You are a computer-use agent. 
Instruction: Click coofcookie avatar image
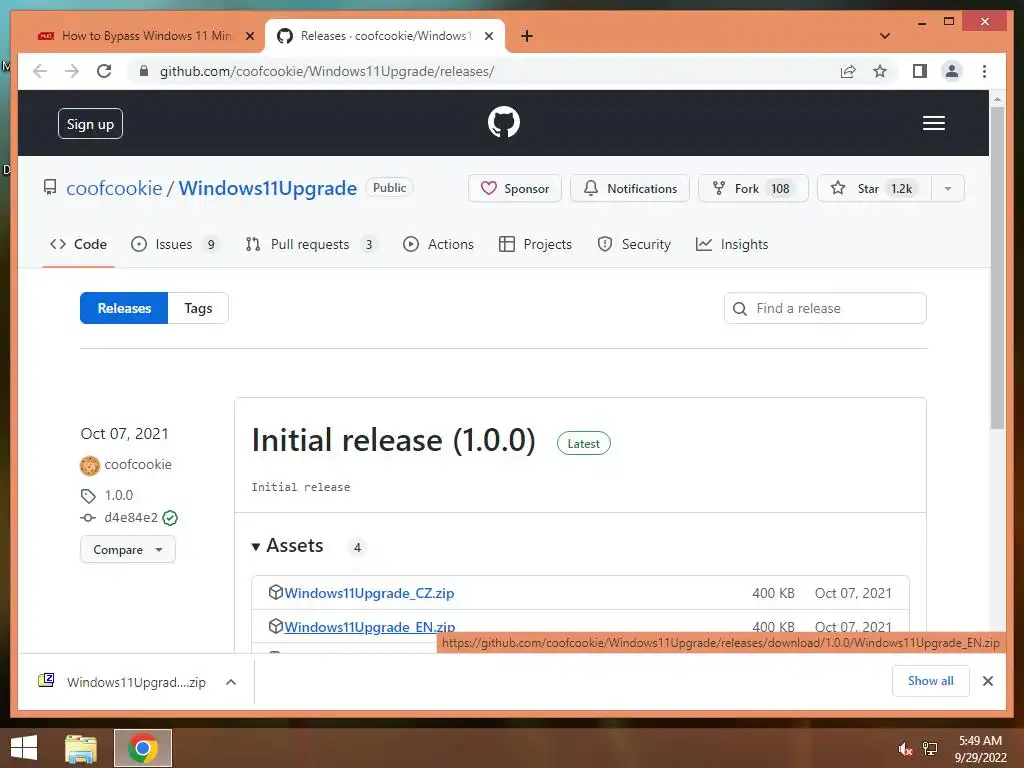click(89, 465)
